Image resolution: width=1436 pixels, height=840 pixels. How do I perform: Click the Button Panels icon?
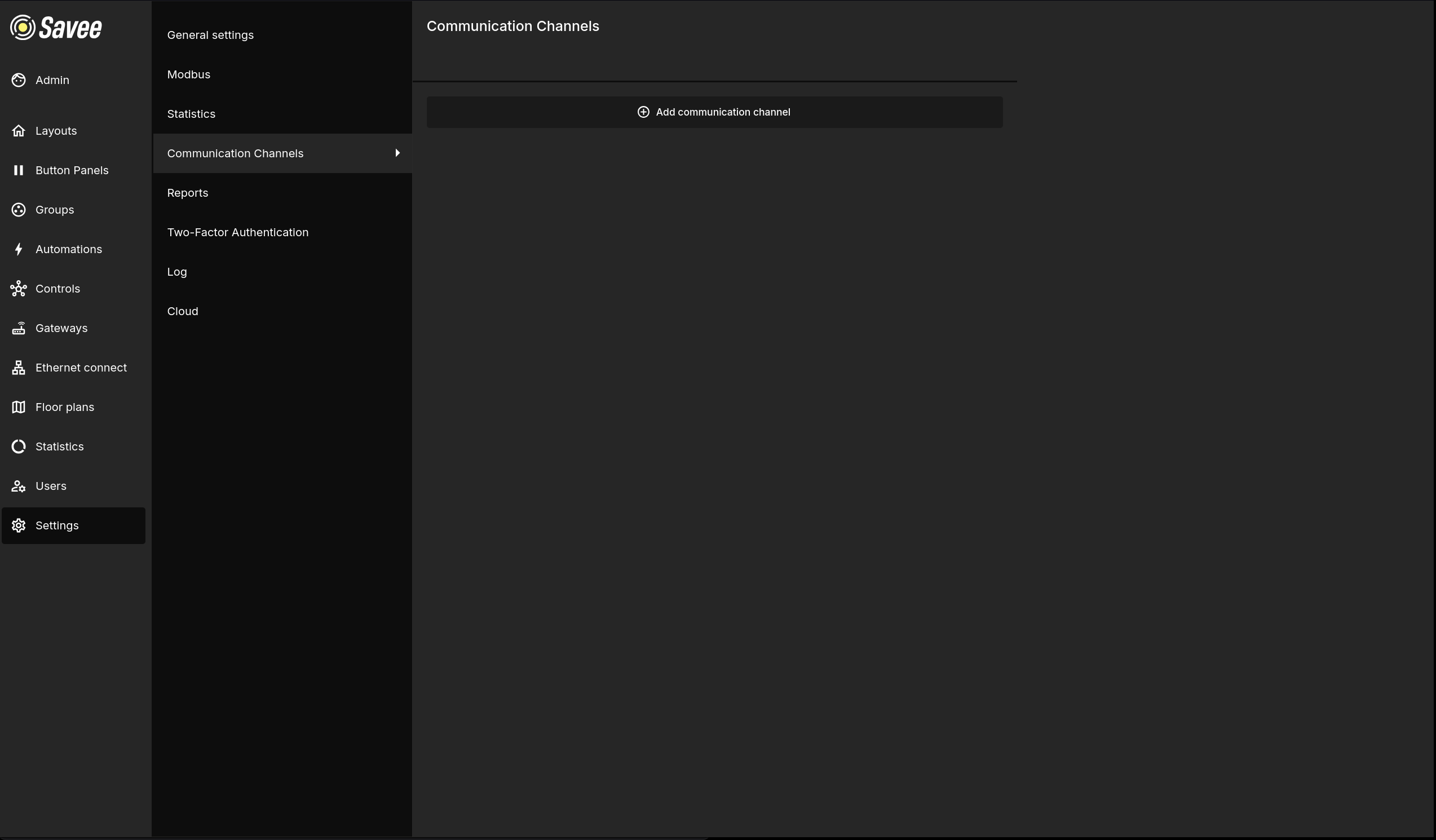point(18,170)
